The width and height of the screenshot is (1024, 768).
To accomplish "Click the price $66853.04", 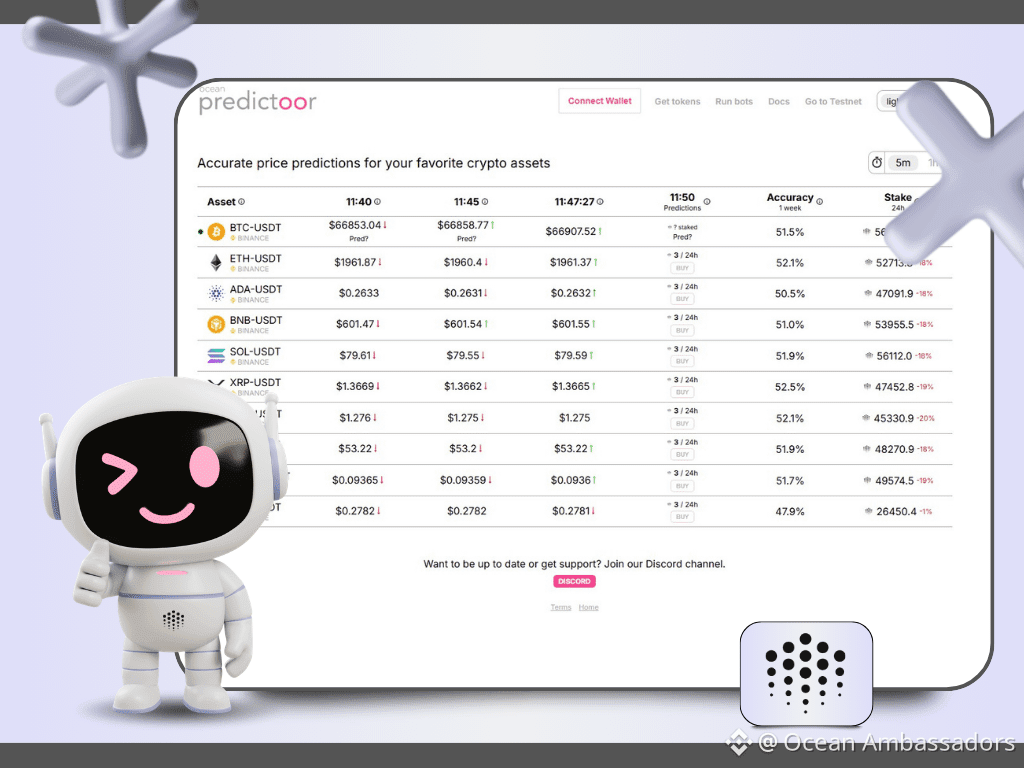I will [355, 225].
